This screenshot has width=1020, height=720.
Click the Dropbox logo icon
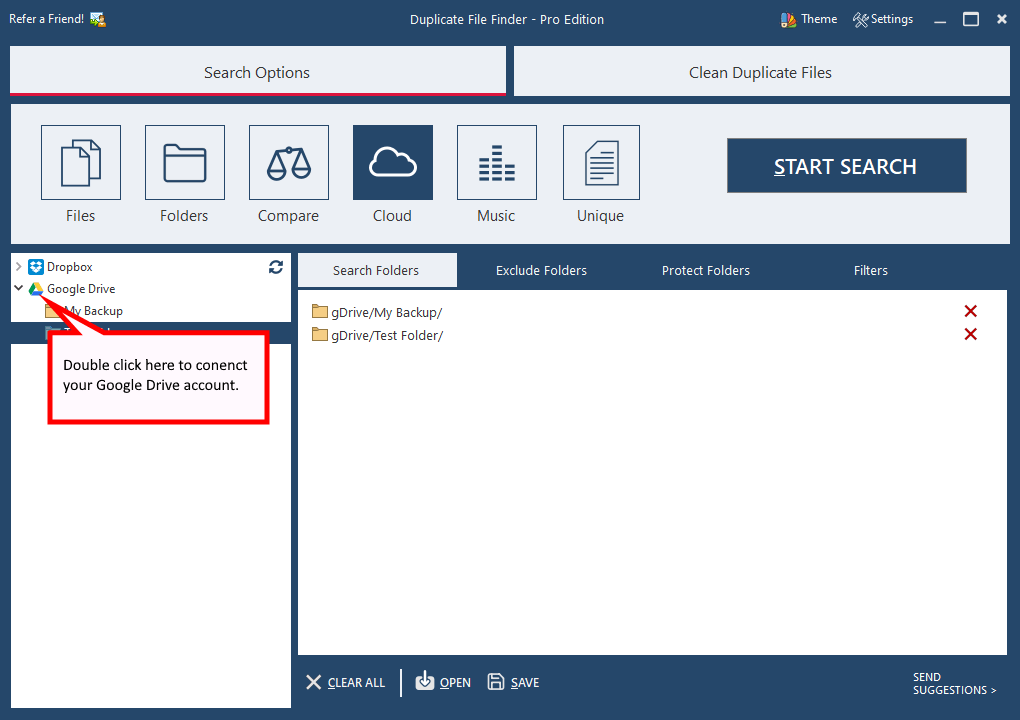click(x=36, y=267)
